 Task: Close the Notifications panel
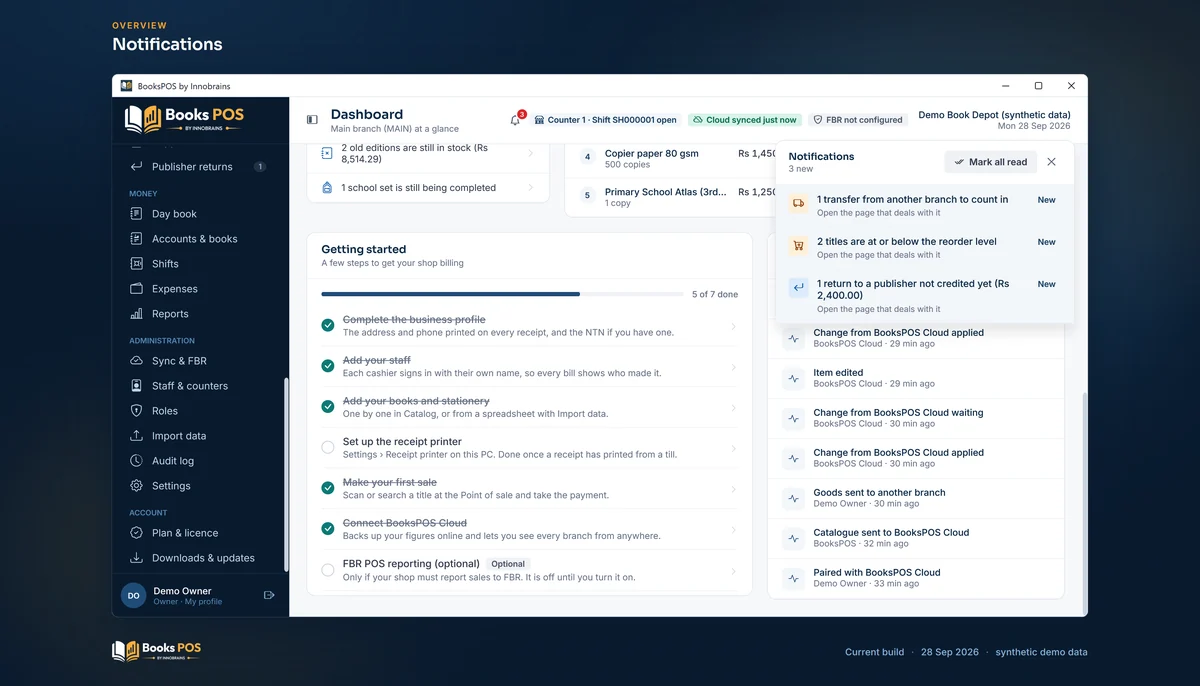click(x=1051, y=162)
